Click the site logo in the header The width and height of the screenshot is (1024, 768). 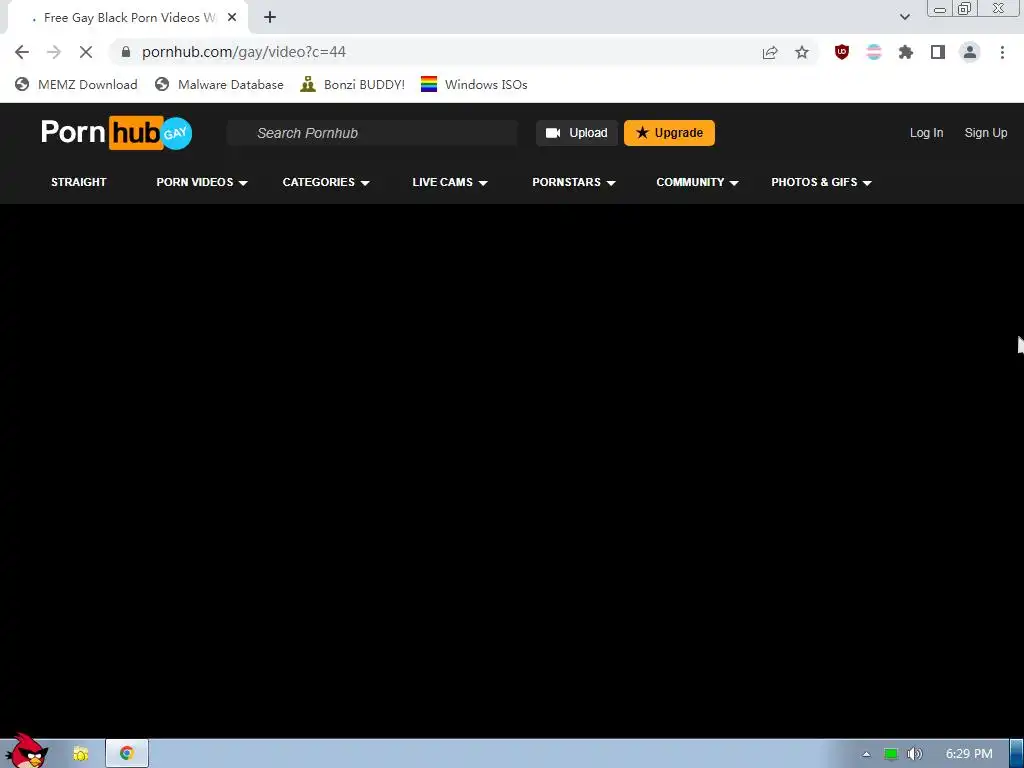116,133
